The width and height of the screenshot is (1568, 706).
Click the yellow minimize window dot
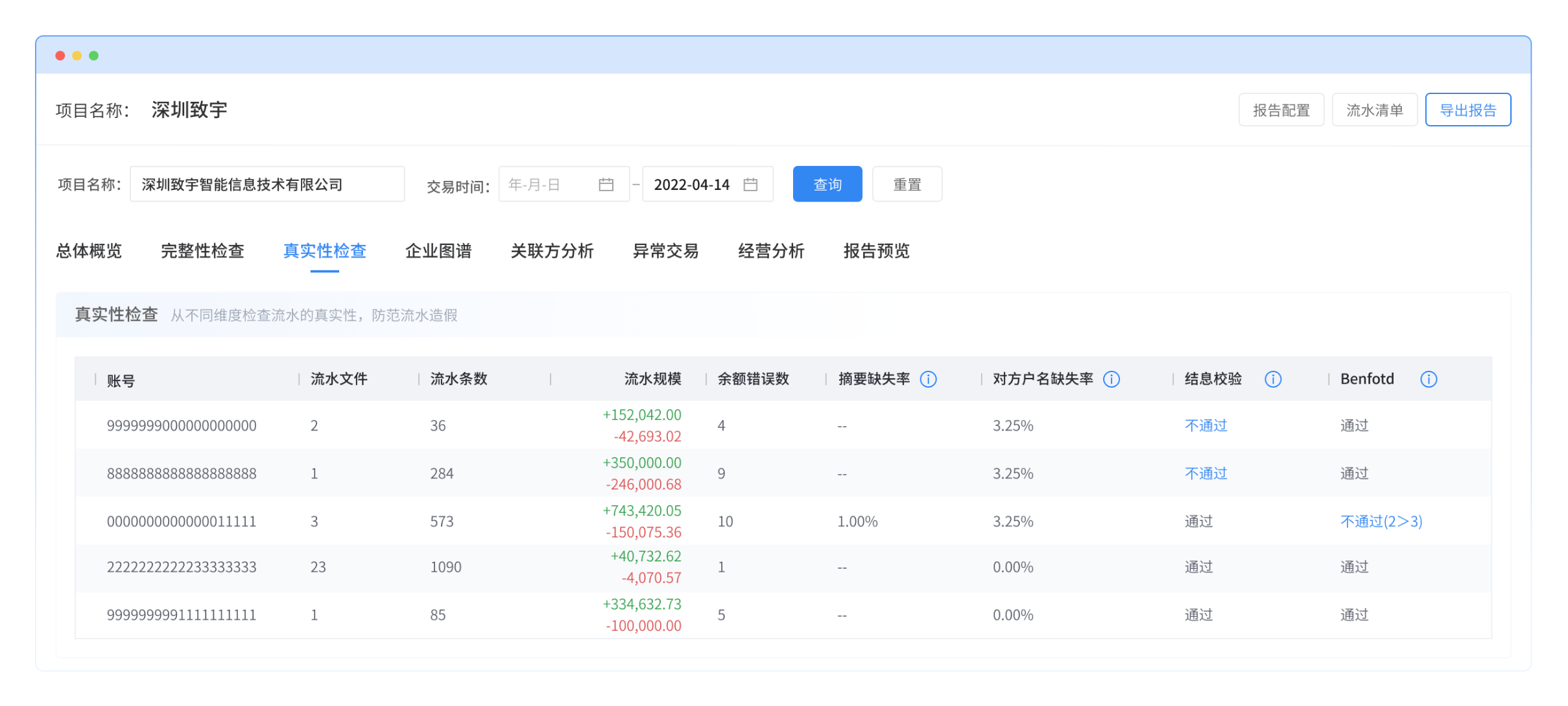tap(77, 56)
